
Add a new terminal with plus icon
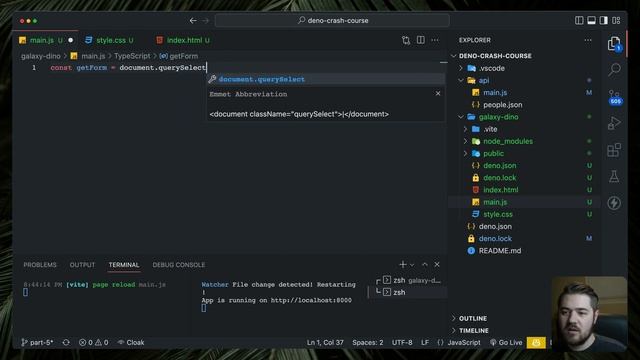coord(402,264)
